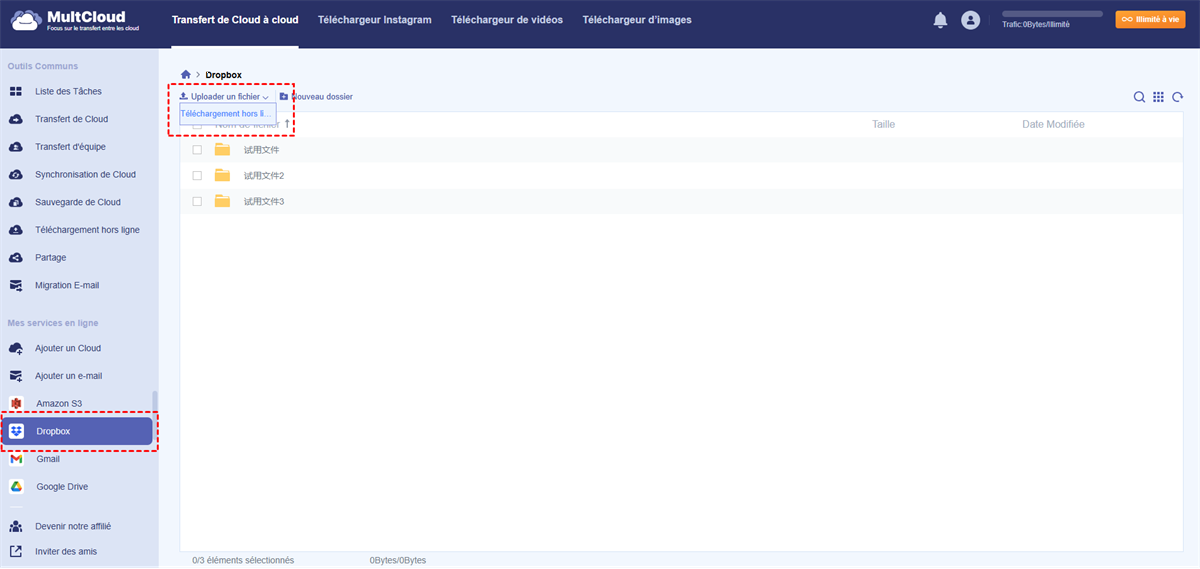
Task: Click the Migration E-mail icon
Action: tap(16, 285)
